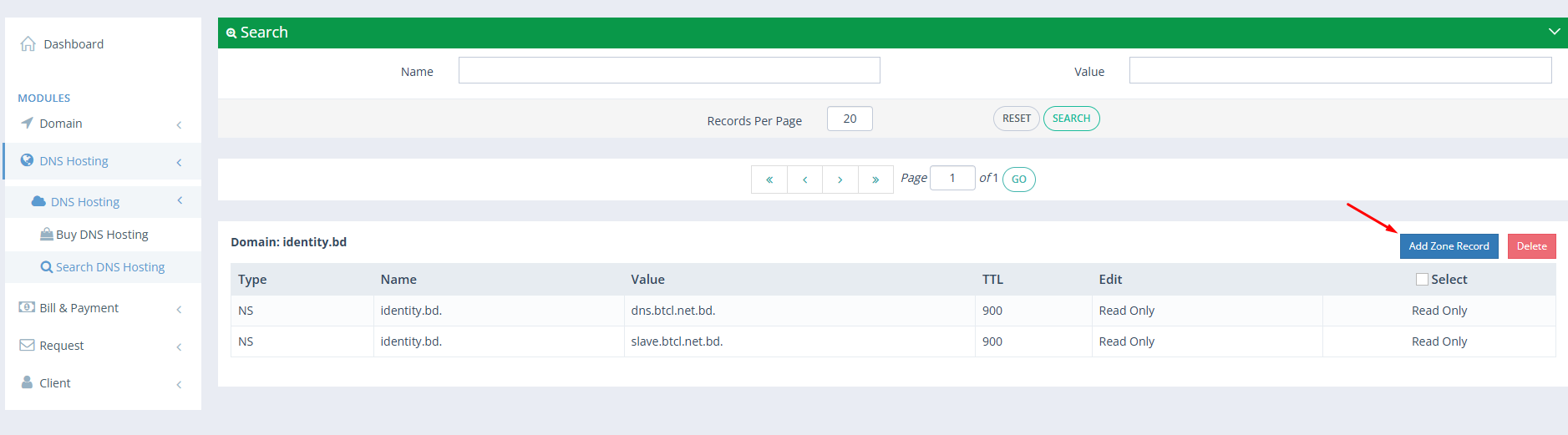Open the Request menu item

(x=62, y=346)
